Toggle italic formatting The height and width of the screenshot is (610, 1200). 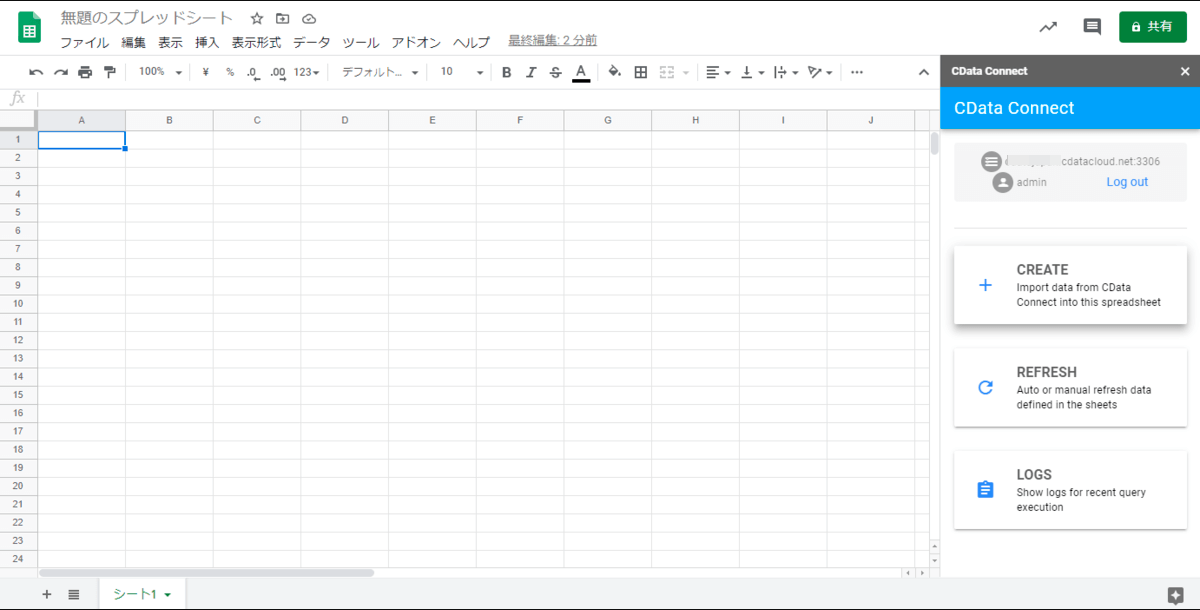coord(531,72)
